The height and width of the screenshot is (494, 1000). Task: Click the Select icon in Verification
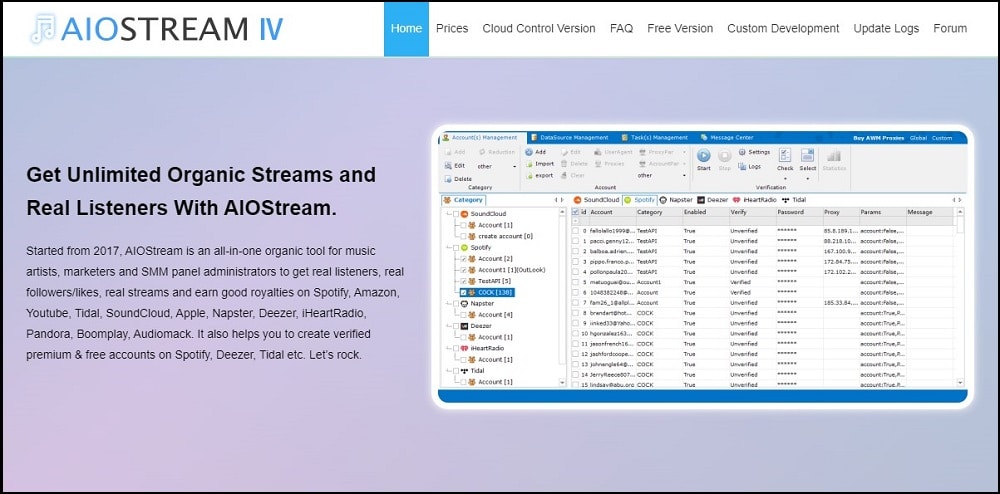click(807, 155)
